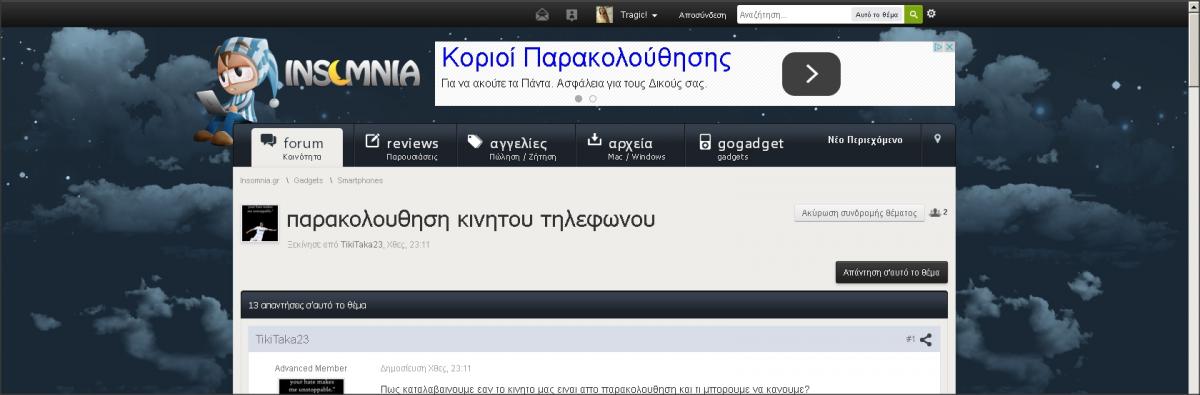Open advanced search gear icon
The image size is (1200, 395).
pos(932,14)
